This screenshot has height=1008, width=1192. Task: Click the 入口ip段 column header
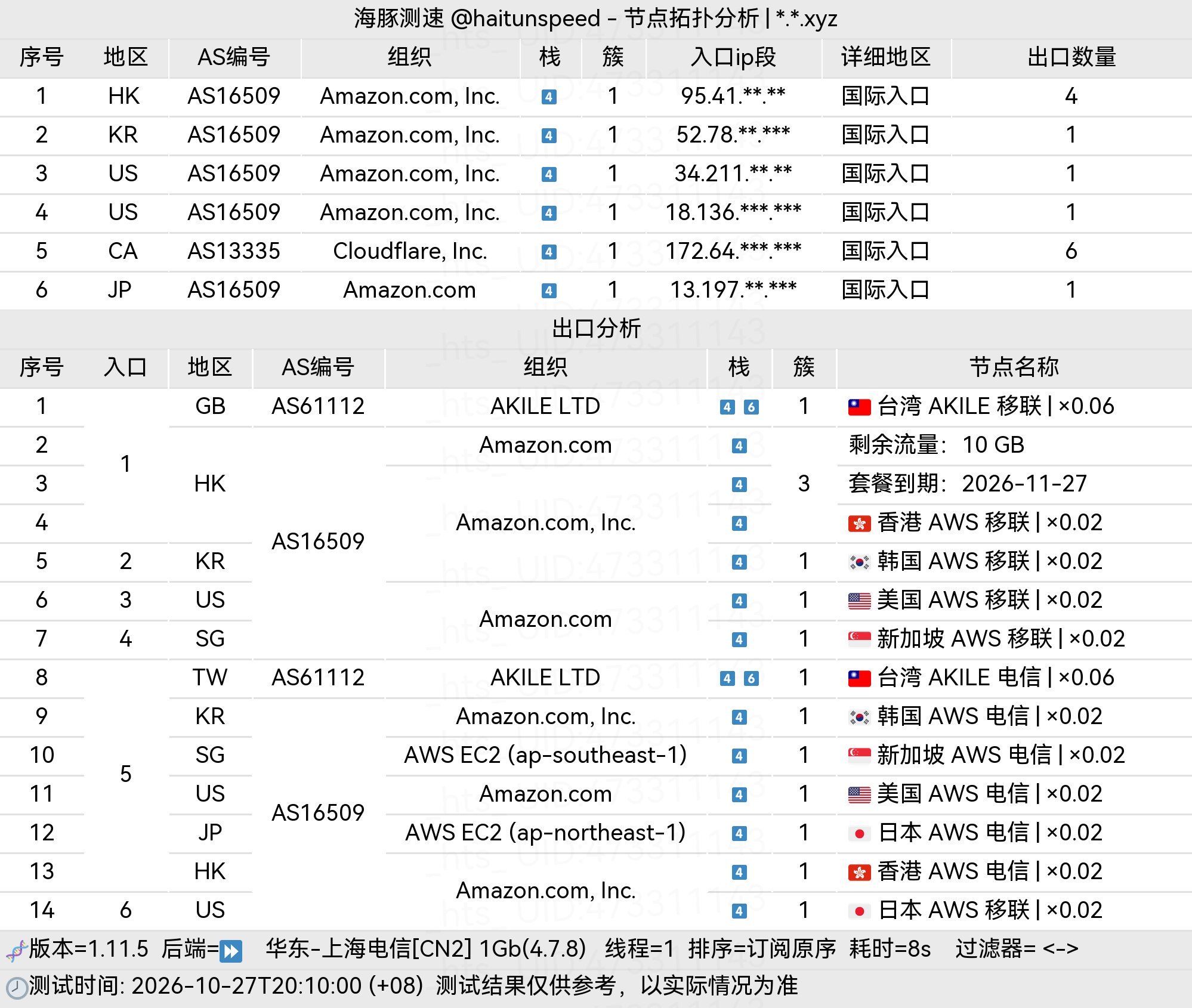(733, 57)
